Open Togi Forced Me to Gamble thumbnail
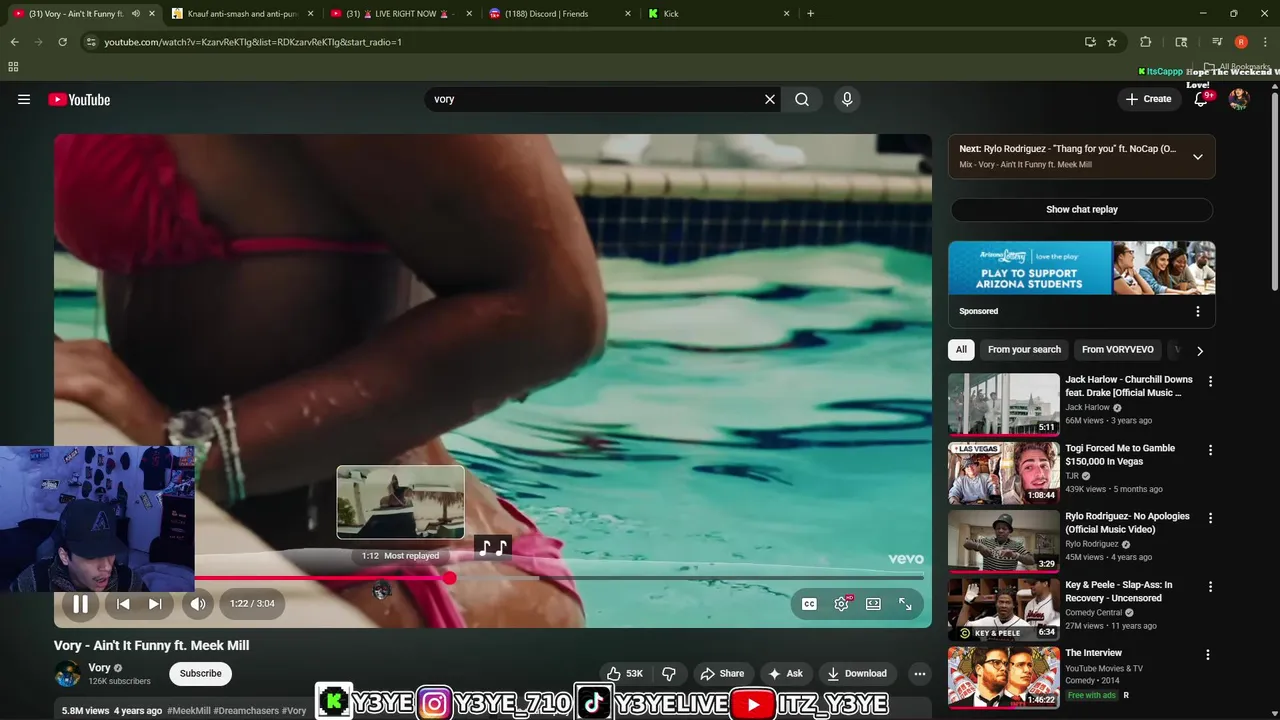This screenshot has width=1280, height=720. [1003, 473]
